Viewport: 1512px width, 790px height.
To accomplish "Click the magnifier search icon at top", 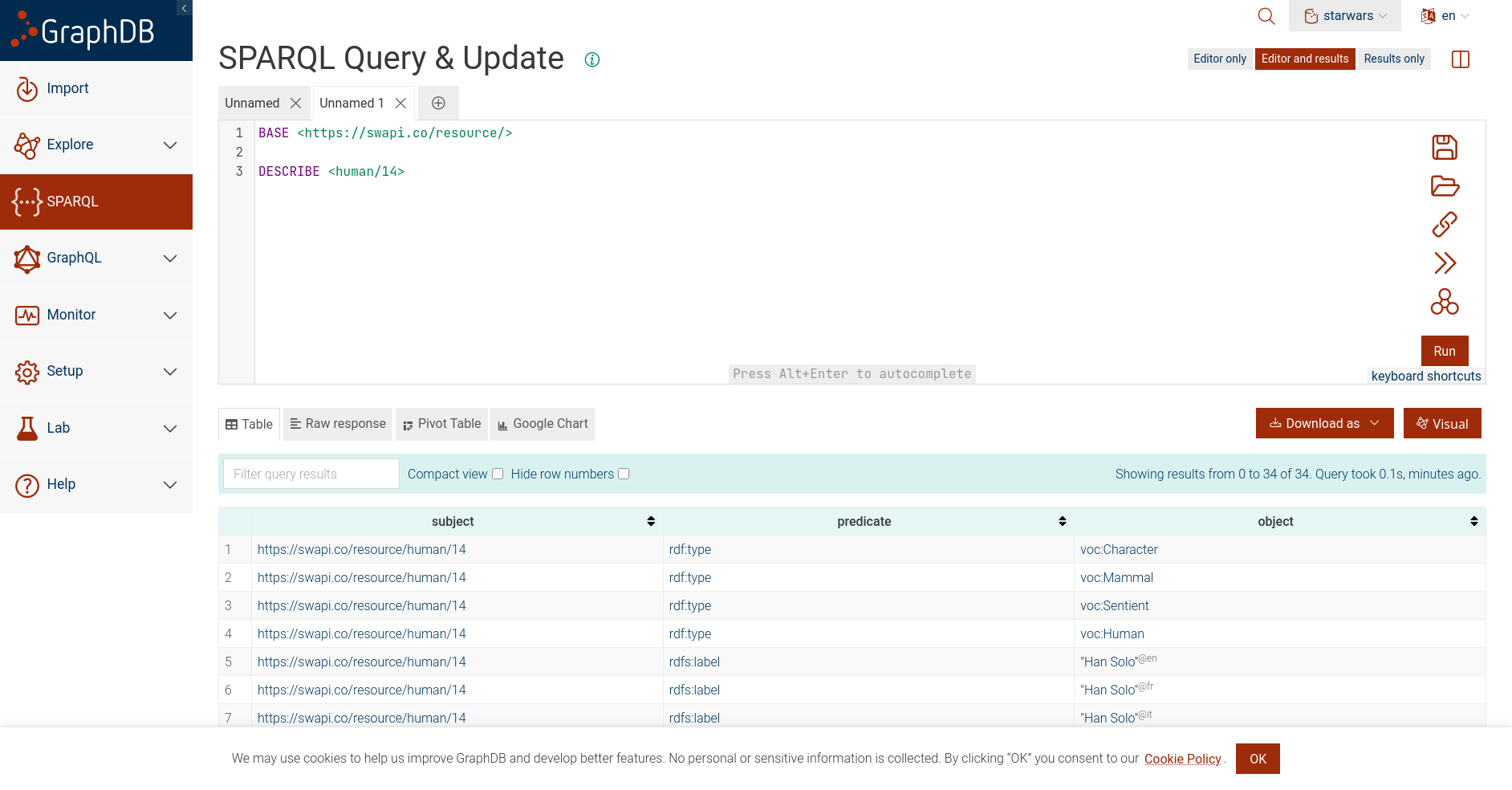I will (1266, 16).
